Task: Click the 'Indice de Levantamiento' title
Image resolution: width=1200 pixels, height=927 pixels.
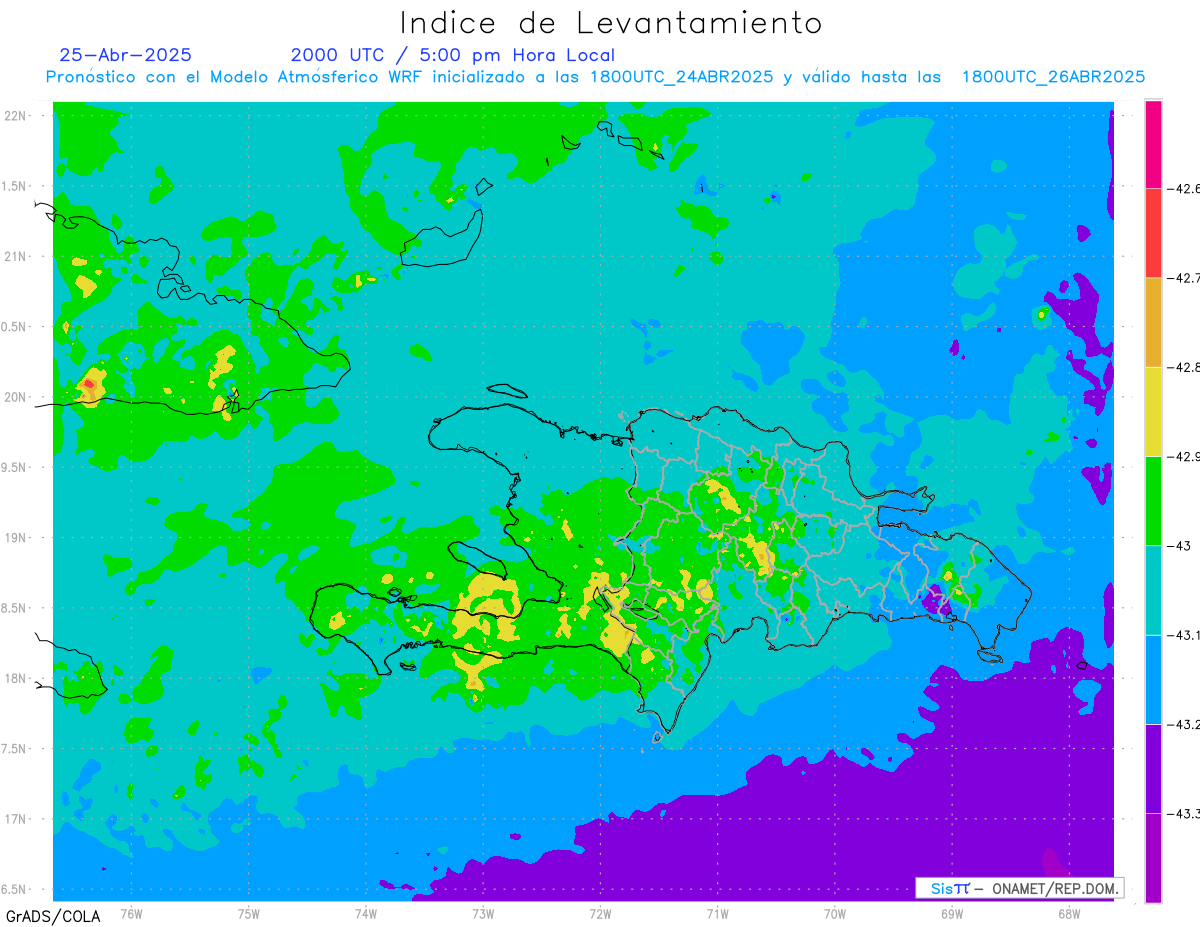Action: pyautogui.click(x=611, y=22)
